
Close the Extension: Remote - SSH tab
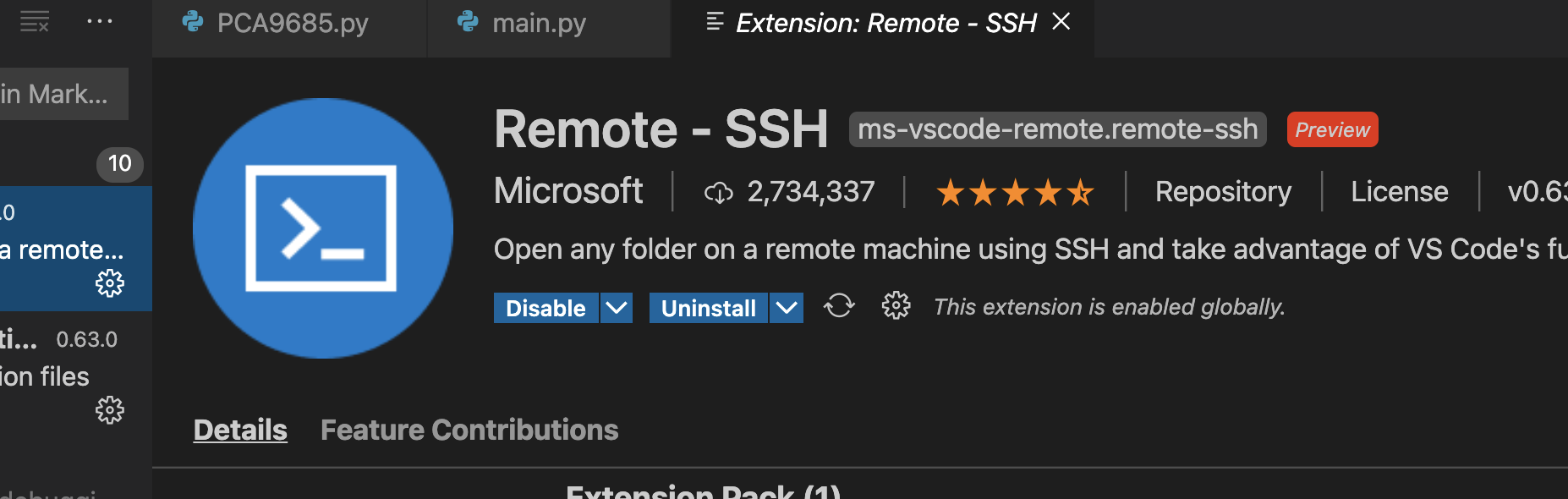pyautogui.click(x=1061, y=22)
